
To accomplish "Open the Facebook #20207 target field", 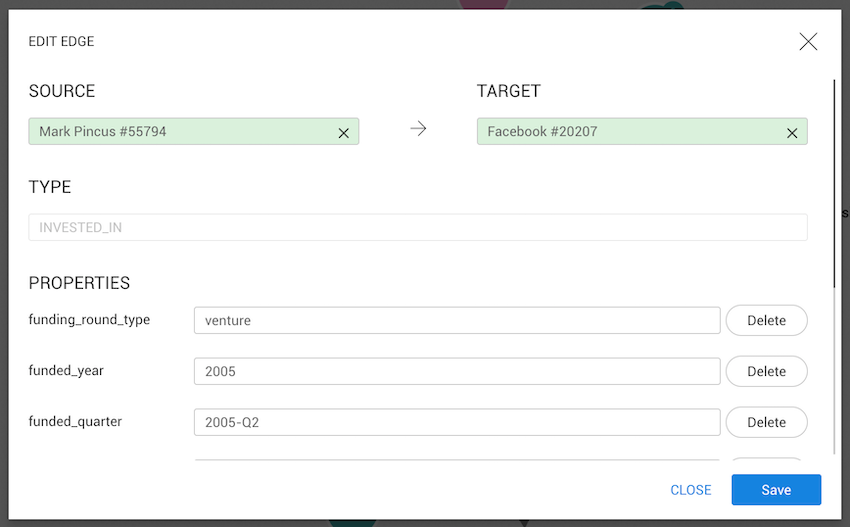I will [x=630, y=131].
